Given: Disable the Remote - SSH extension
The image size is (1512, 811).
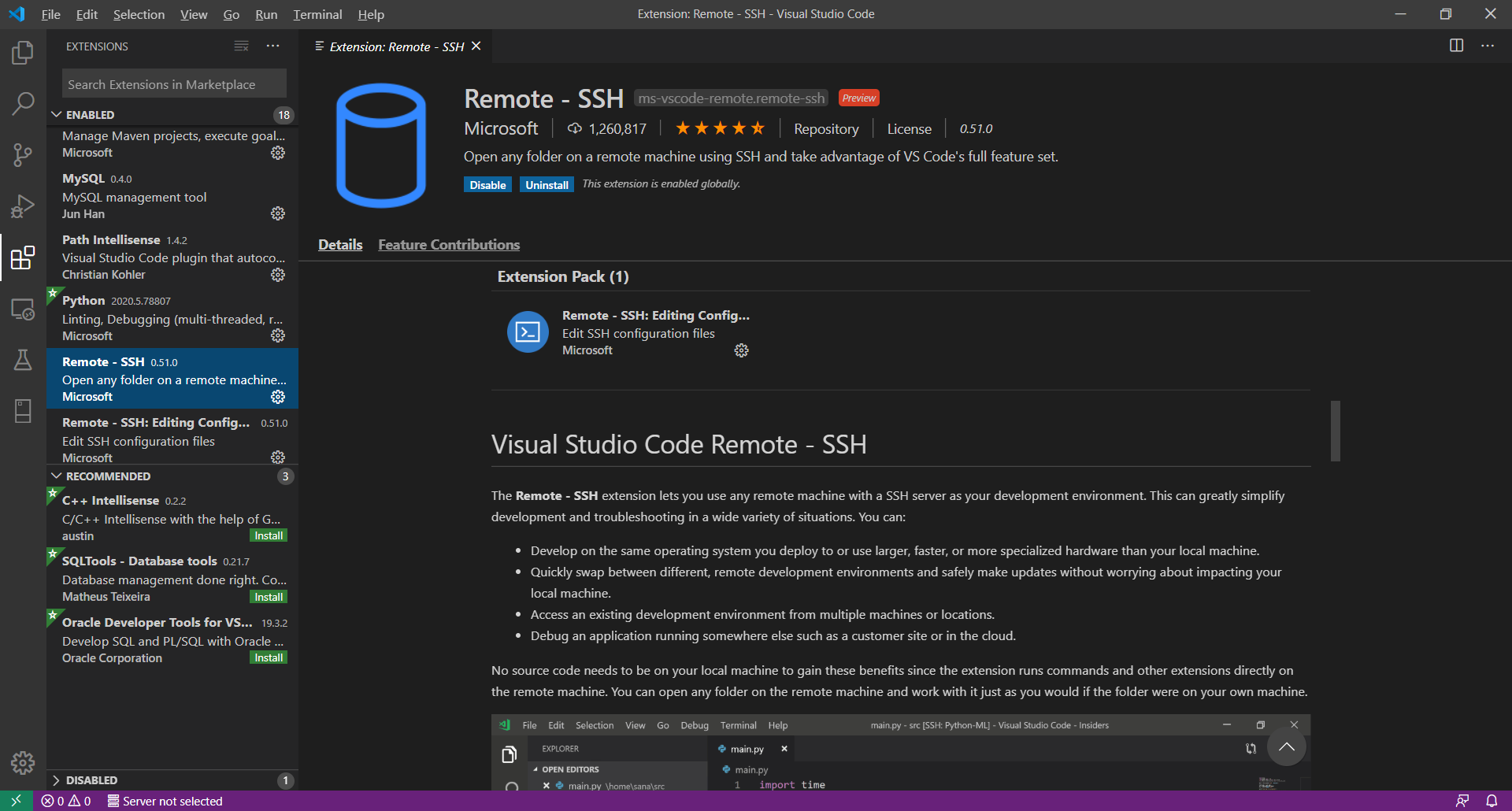Looking at the screenshot, I should [487, 183].
